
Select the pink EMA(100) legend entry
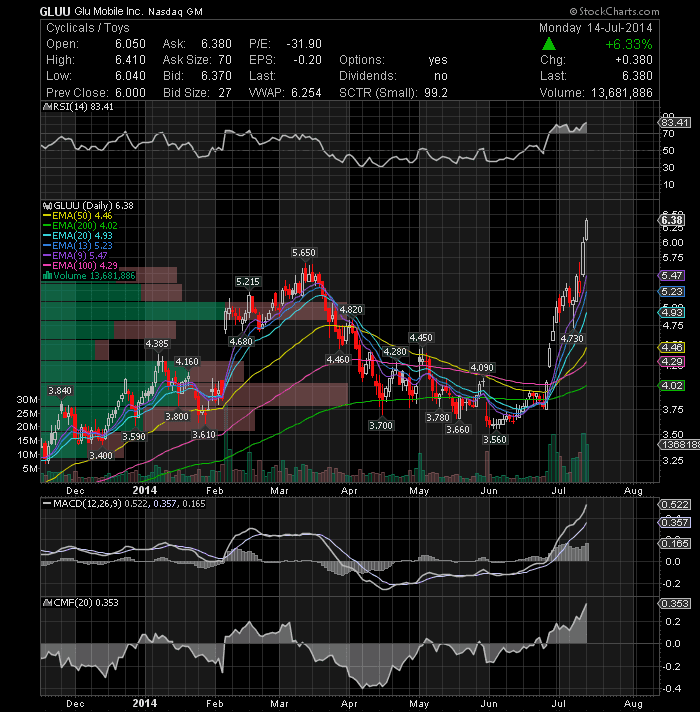(x=80, y=266)
